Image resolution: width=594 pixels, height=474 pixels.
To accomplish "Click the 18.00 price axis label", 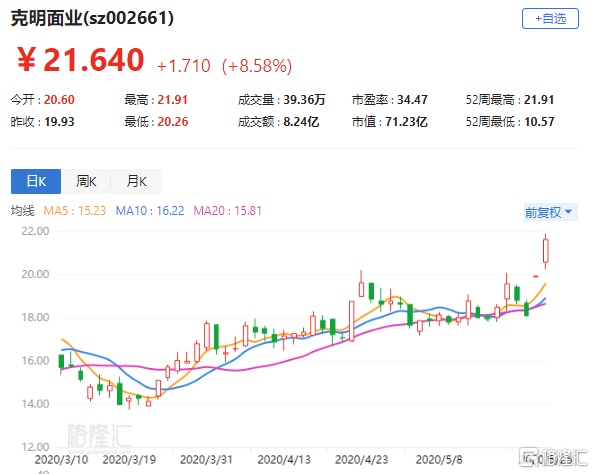I will [35, 318].
